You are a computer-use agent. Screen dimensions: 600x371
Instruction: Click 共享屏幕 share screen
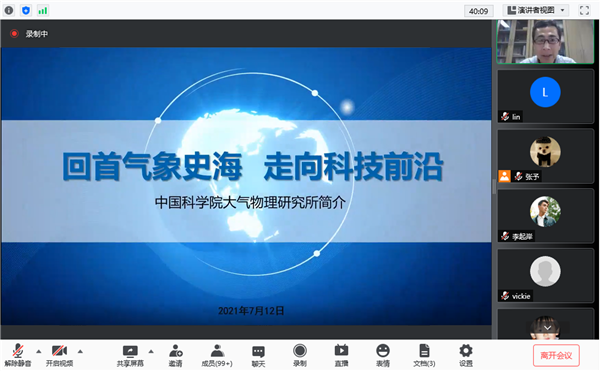(x=130, y=356)
